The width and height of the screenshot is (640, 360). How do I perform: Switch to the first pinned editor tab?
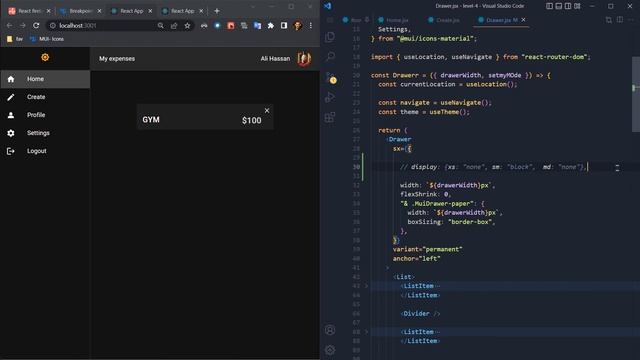point(356,20)
